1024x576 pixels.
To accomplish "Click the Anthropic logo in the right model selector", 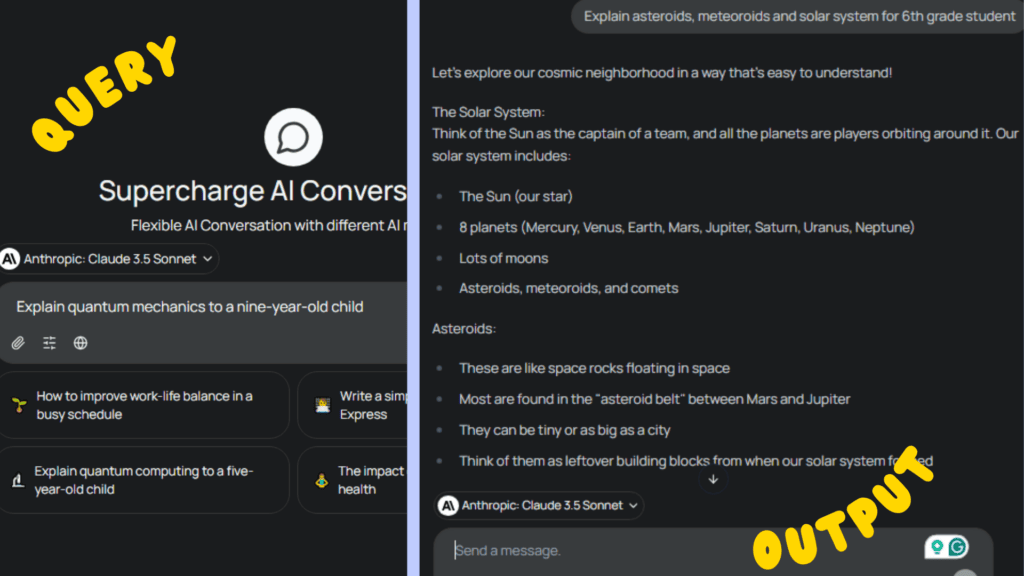I will click(x=448, y=506).
